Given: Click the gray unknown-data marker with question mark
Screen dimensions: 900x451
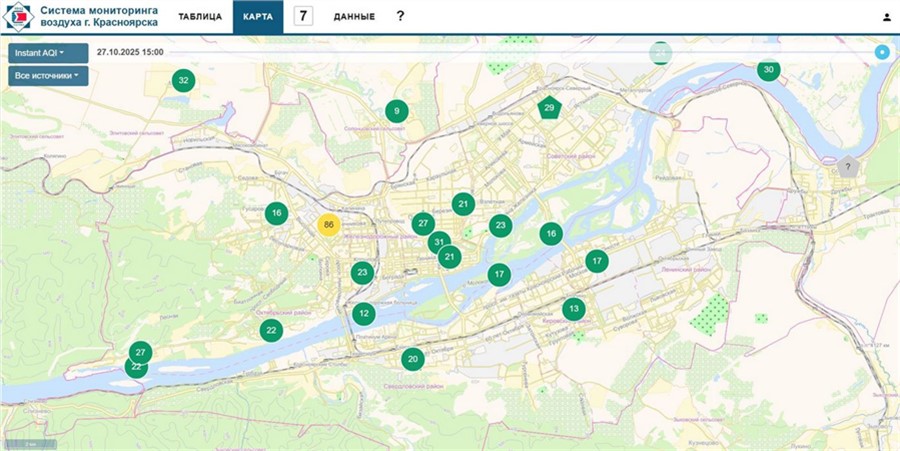Looking at the screenshot, I should pos(847,167).
